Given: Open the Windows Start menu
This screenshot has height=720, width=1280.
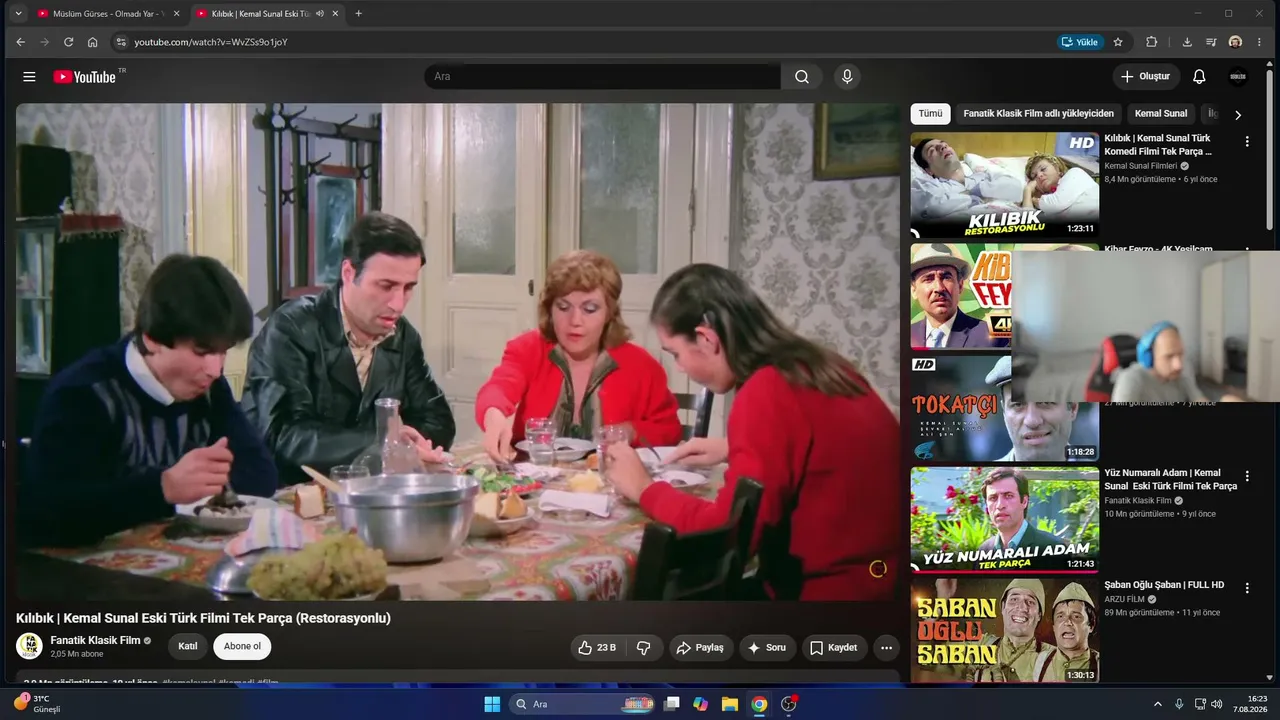Looking at the screenshot, I should tap(492, 704).
